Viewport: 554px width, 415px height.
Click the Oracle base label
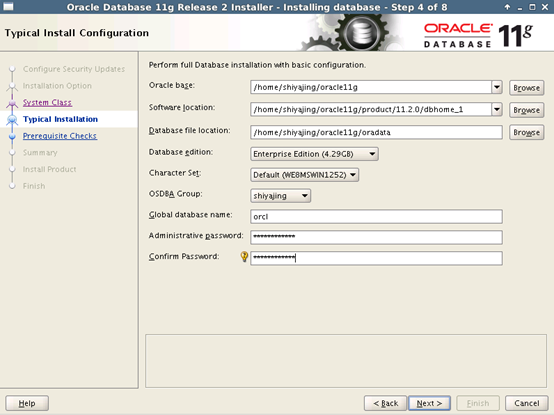[172, 85]
